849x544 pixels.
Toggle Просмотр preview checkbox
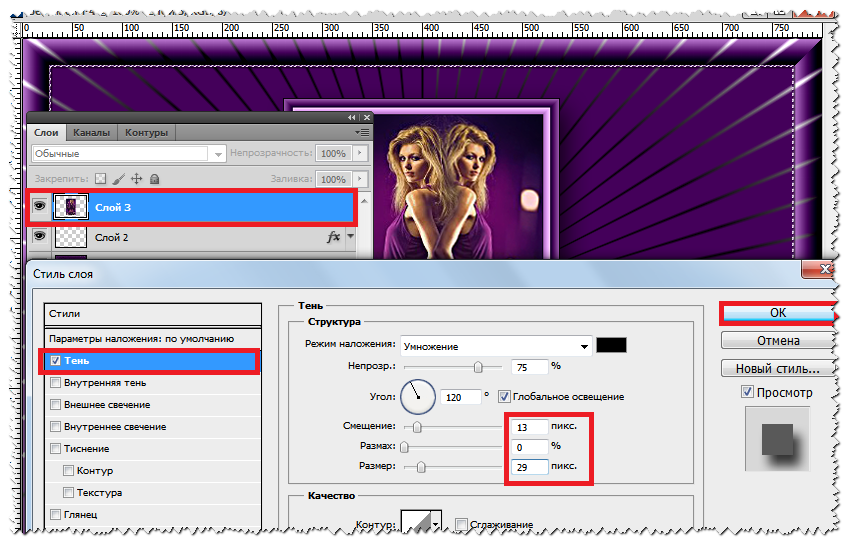(x=747, y=392)
